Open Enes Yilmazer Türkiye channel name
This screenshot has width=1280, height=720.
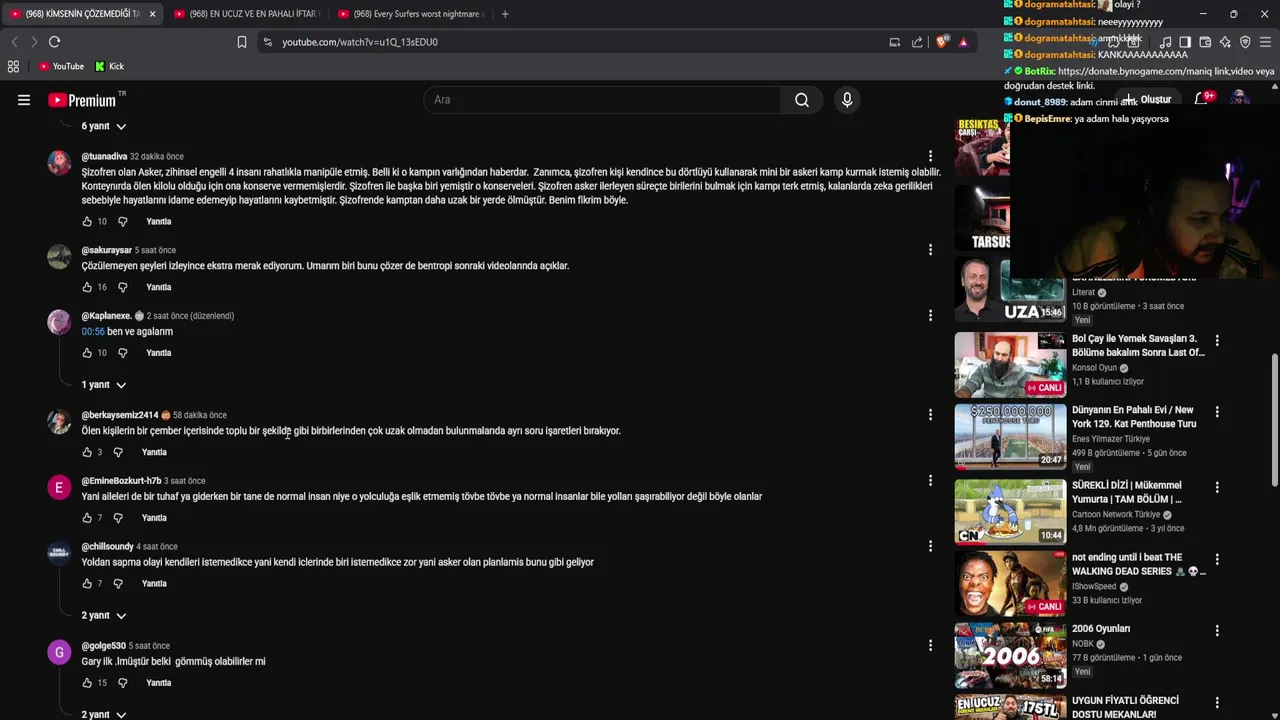[1111, 439]
